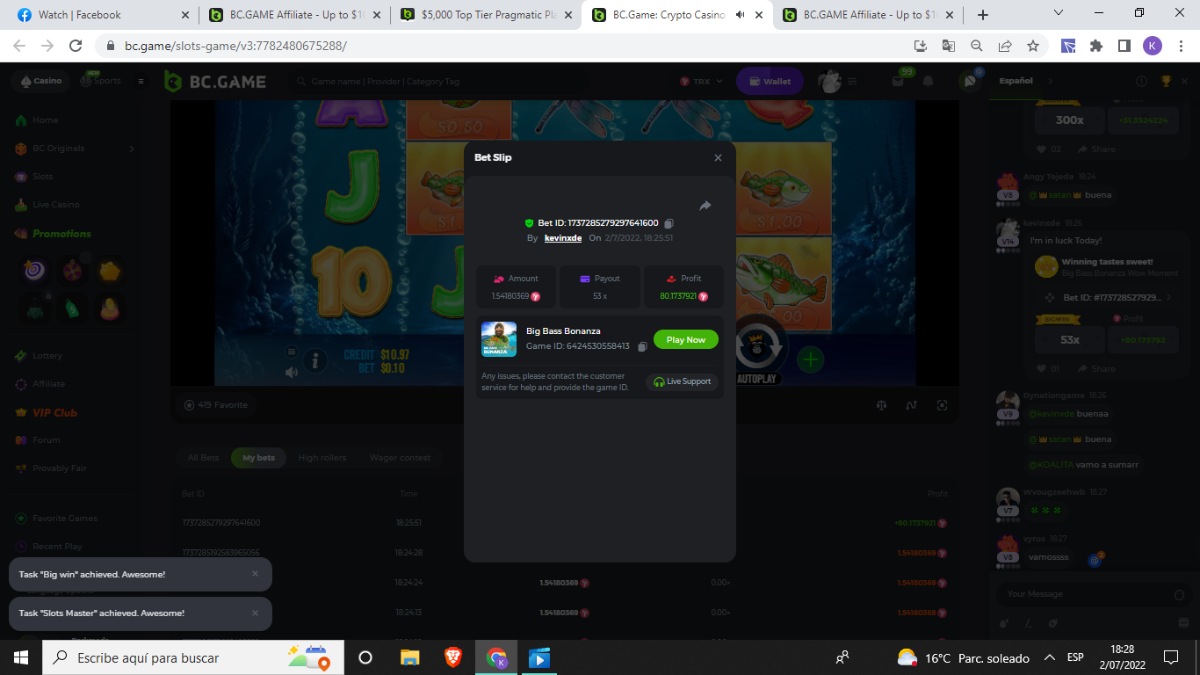Click the game fullscreen icon
This screenshot has width=1200, height=675.
pos(942,405)
